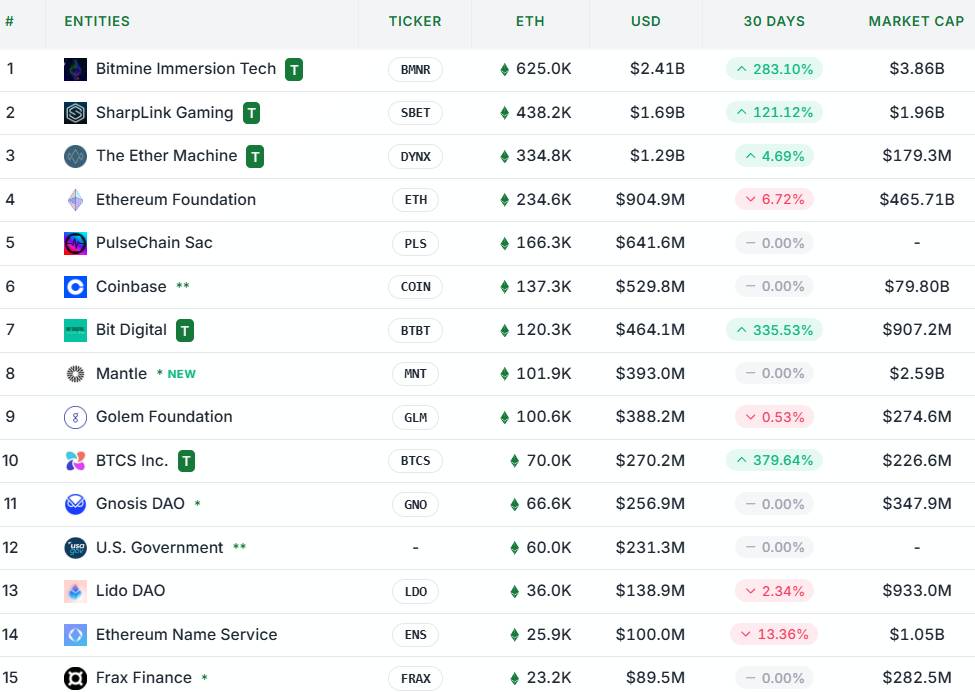Click the Gnosis DAO logo icon
Viewport: 975px width, 692px height.
click(75, 504)
